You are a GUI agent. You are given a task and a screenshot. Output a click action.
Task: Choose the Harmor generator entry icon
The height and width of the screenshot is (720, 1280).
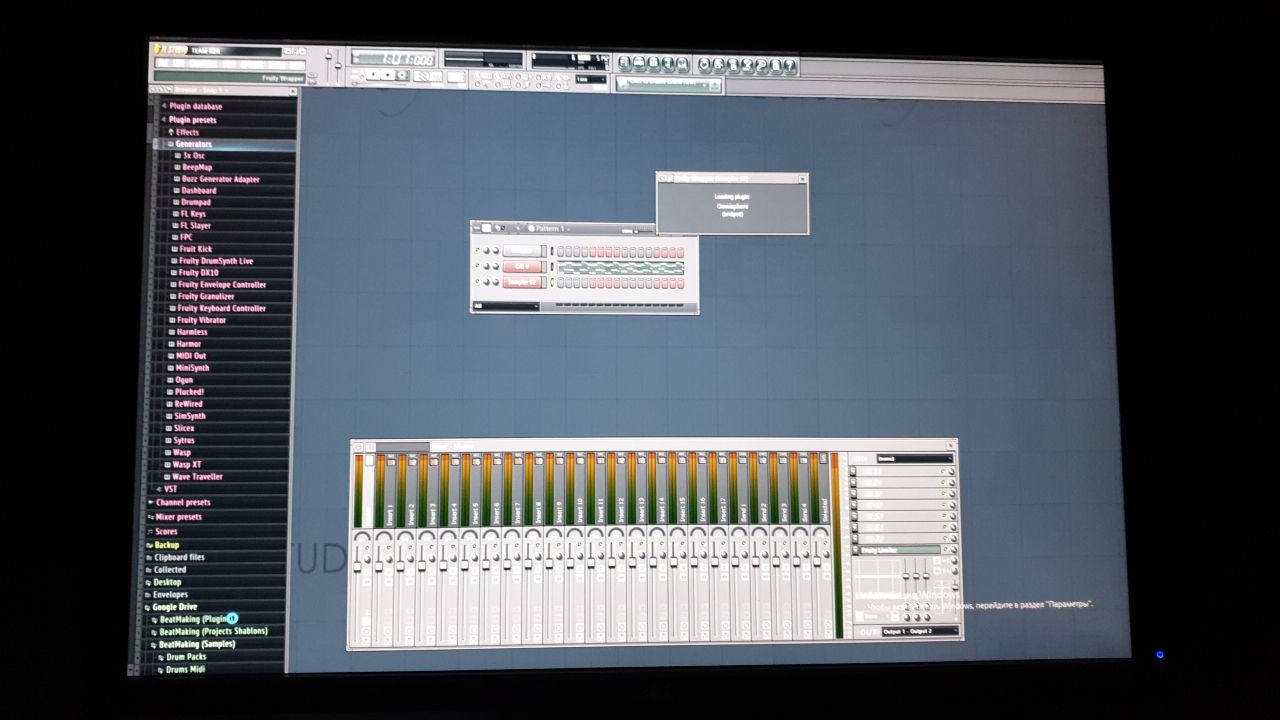[x=170, y=344]
